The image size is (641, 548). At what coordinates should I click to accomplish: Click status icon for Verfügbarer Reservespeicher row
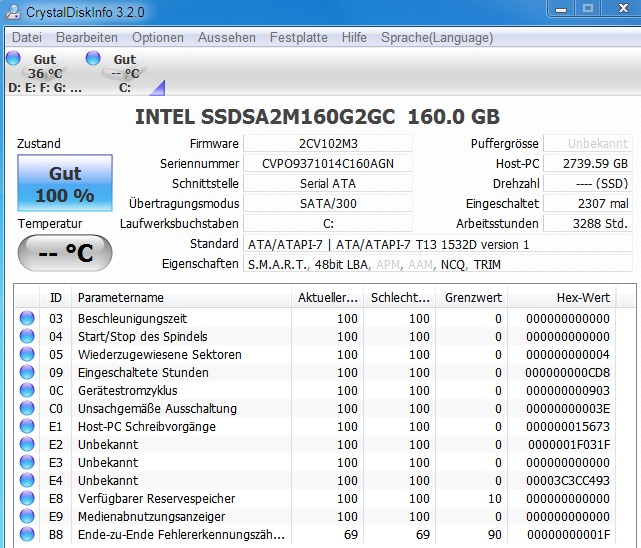pyautogui.click(x=27, y=498)
